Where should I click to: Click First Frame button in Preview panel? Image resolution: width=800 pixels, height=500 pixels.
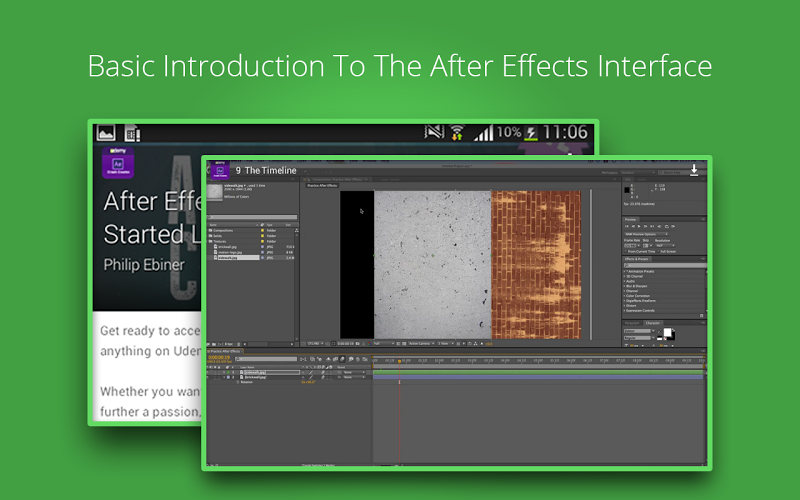[x=627, y=226]
